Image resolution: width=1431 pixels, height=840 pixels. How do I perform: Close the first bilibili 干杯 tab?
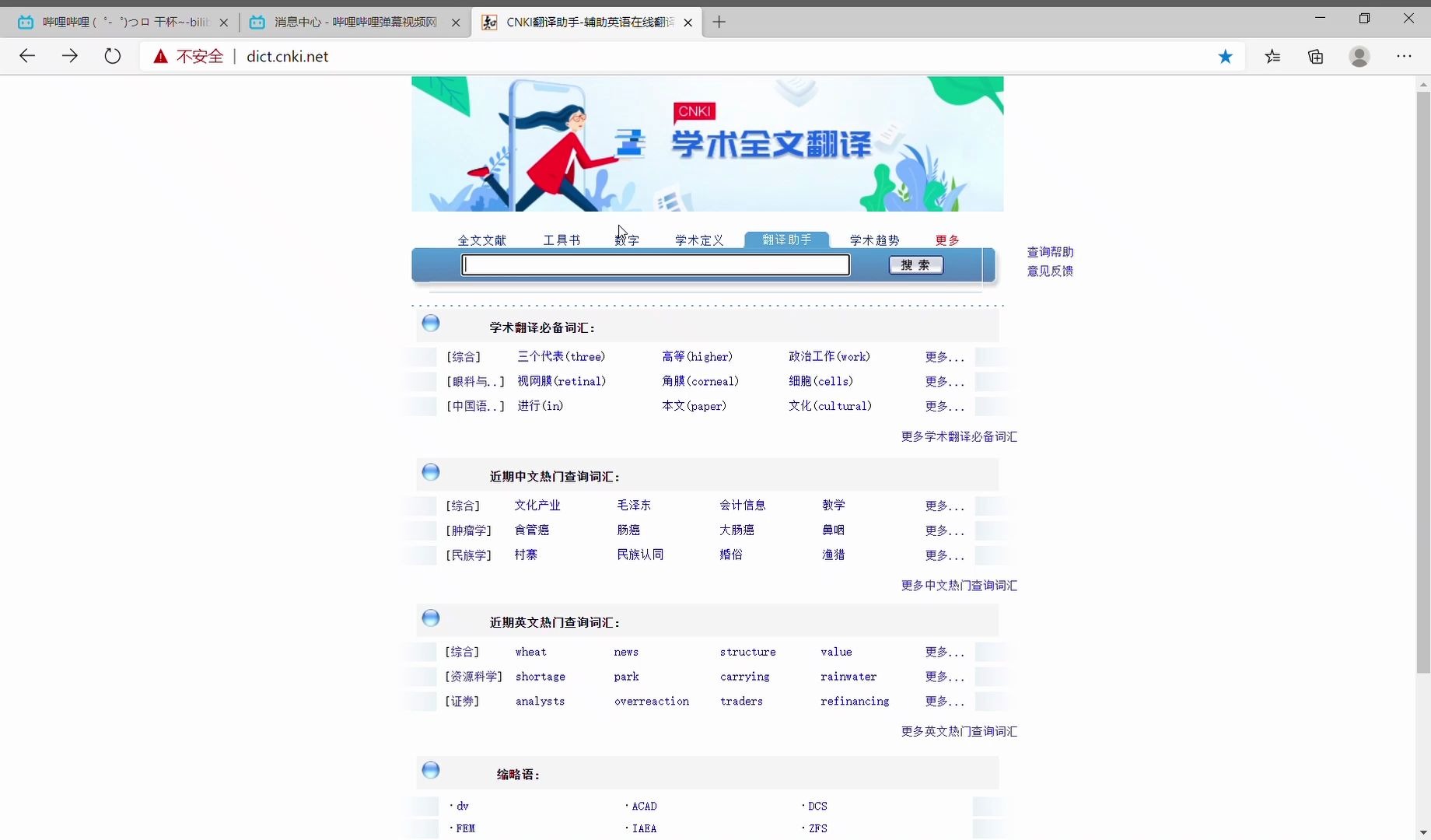point(224,23)
